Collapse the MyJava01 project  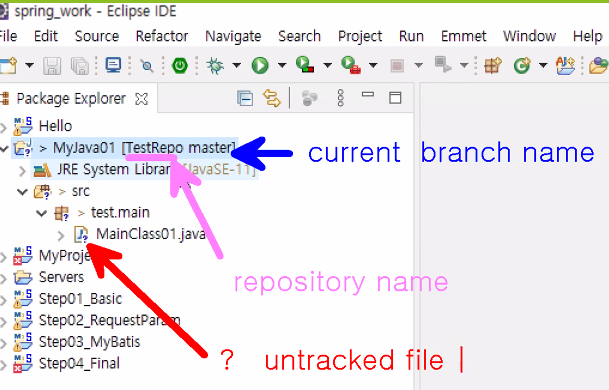(4, 148)
